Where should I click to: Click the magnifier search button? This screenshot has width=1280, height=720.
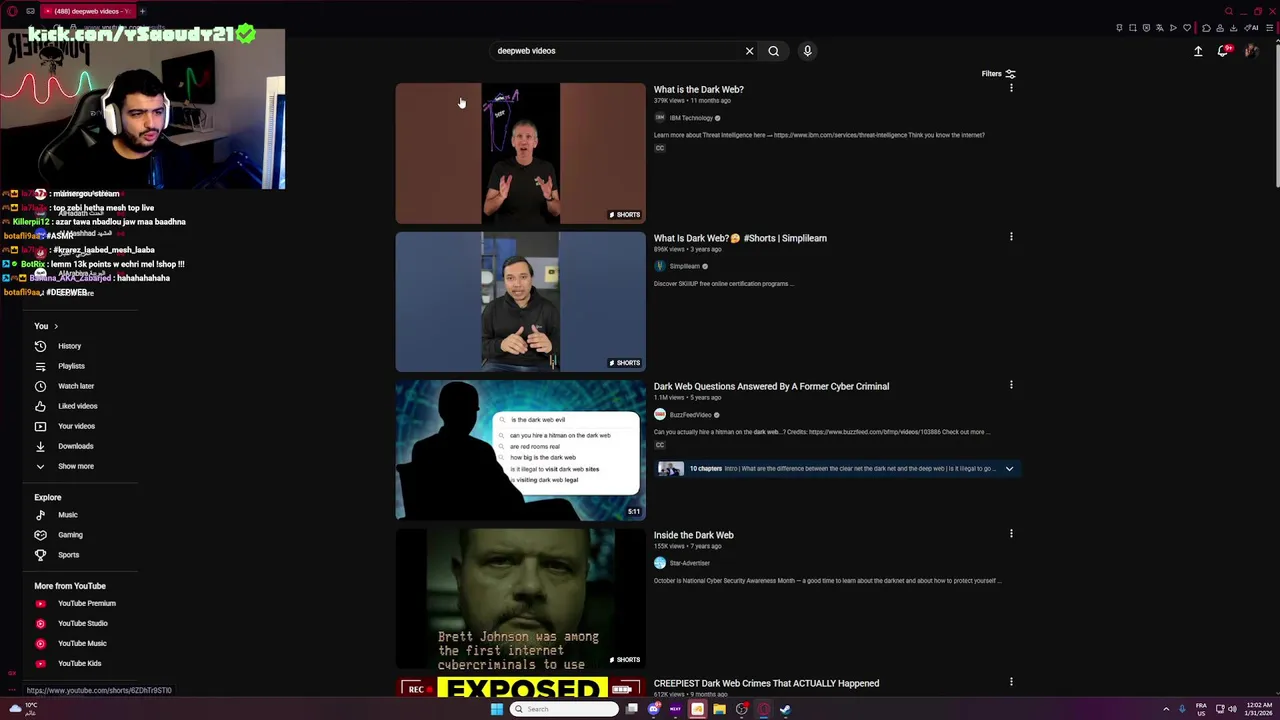pyautogui.click(x=773, y=51)
